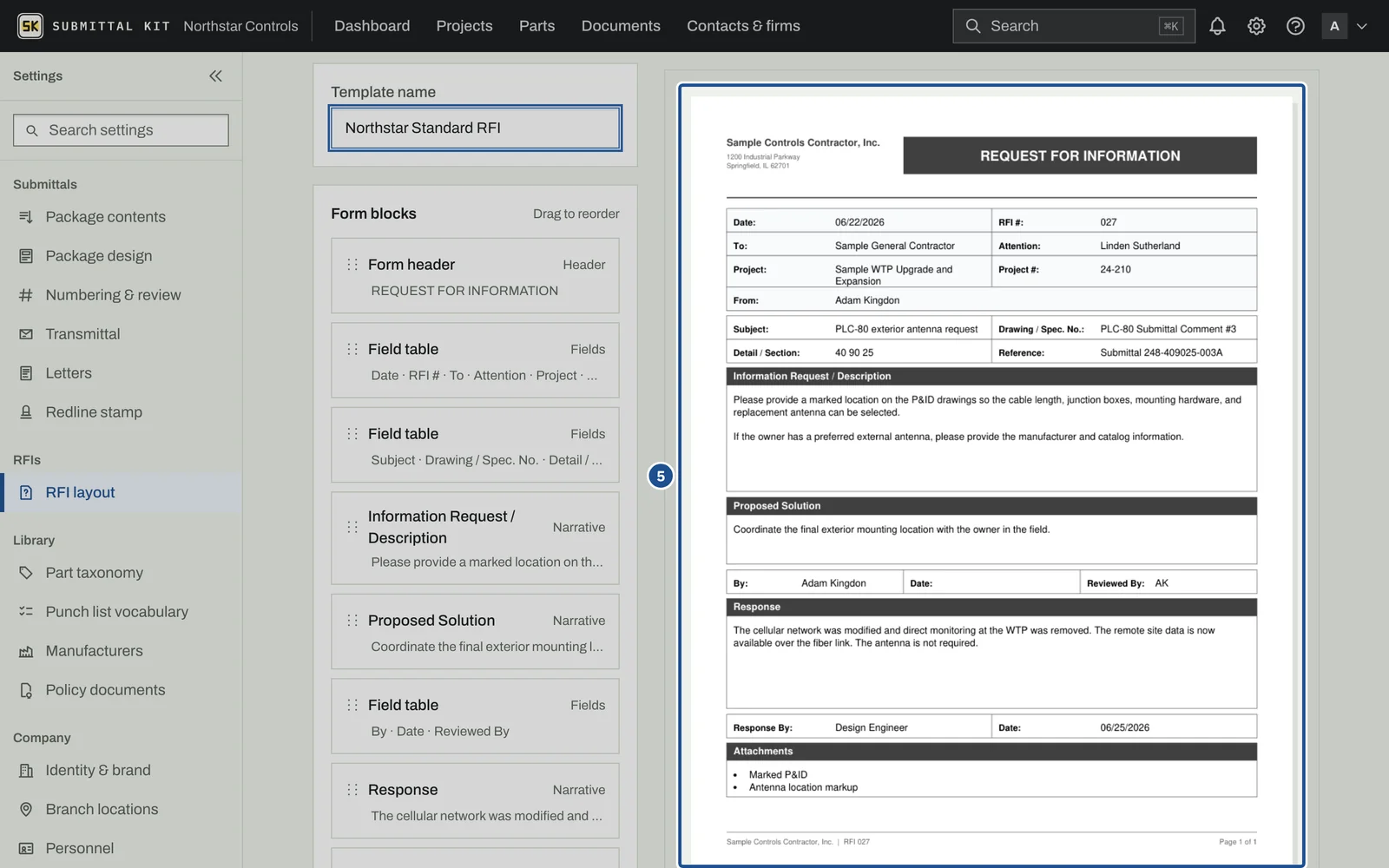Click the RFI document preview page
1389x868 pixels.
coord(991,480)
